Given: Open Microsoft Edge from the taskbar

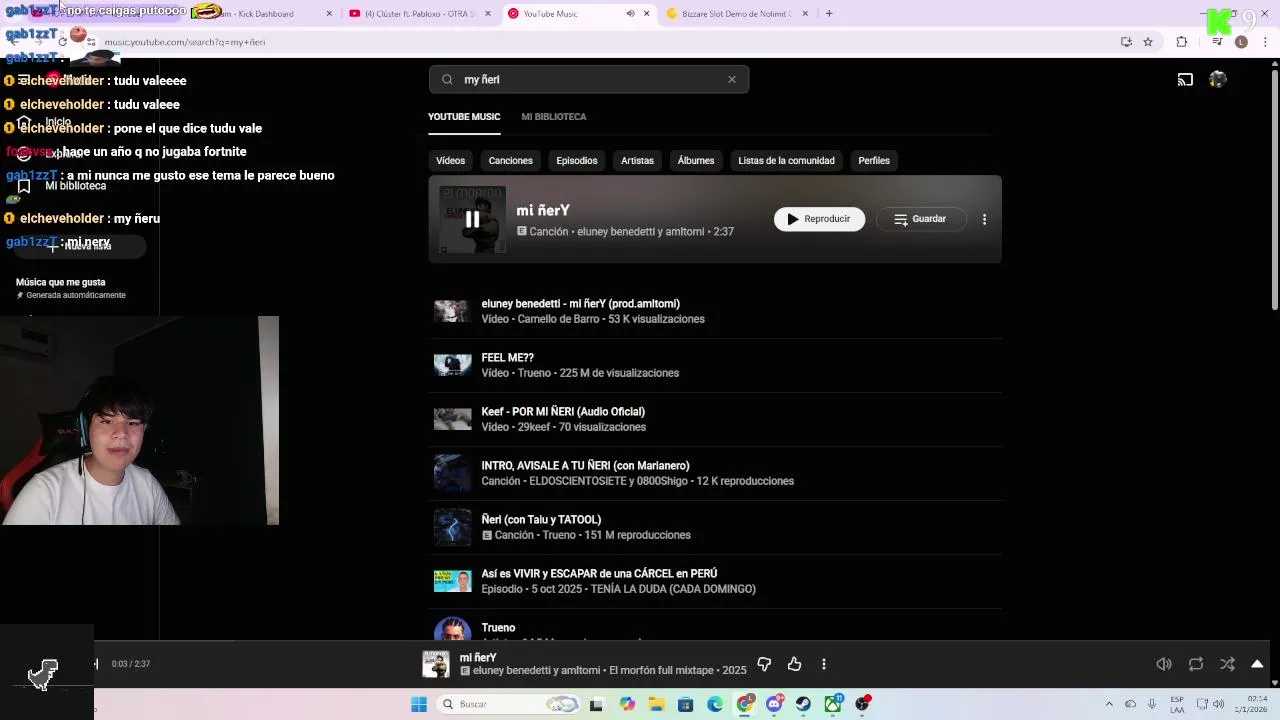Looking at the screenshot, I should (x=715, y=704).
